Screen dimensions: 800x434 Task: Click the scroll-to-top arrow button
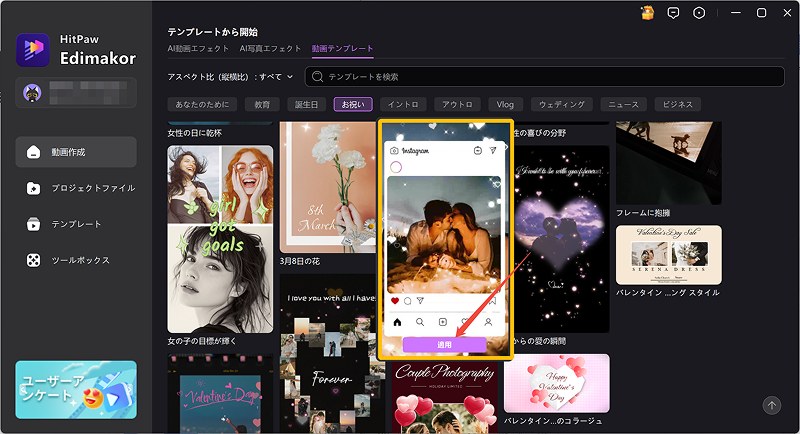pos(771,405)
